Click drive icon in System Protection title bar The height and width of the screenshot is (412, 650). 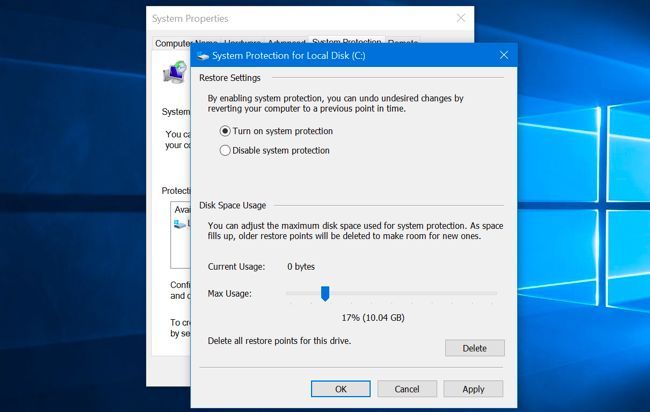pos(203,56)
